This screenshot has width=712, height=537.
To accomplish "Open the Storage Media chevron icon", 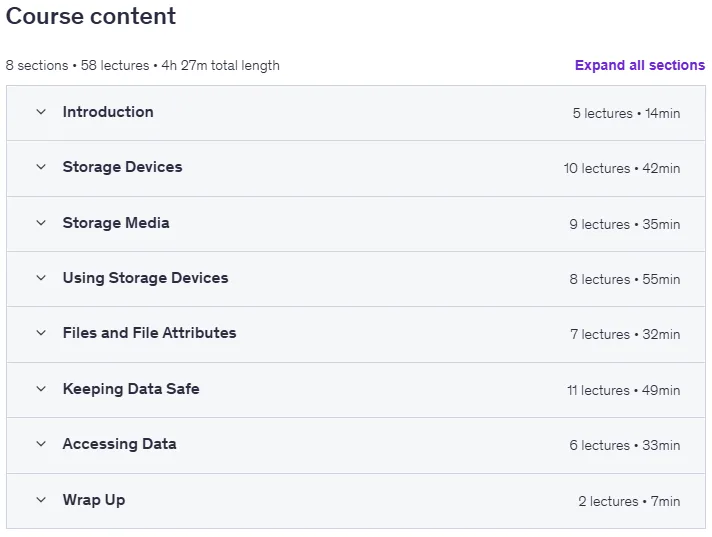I will tap(41, 223).
